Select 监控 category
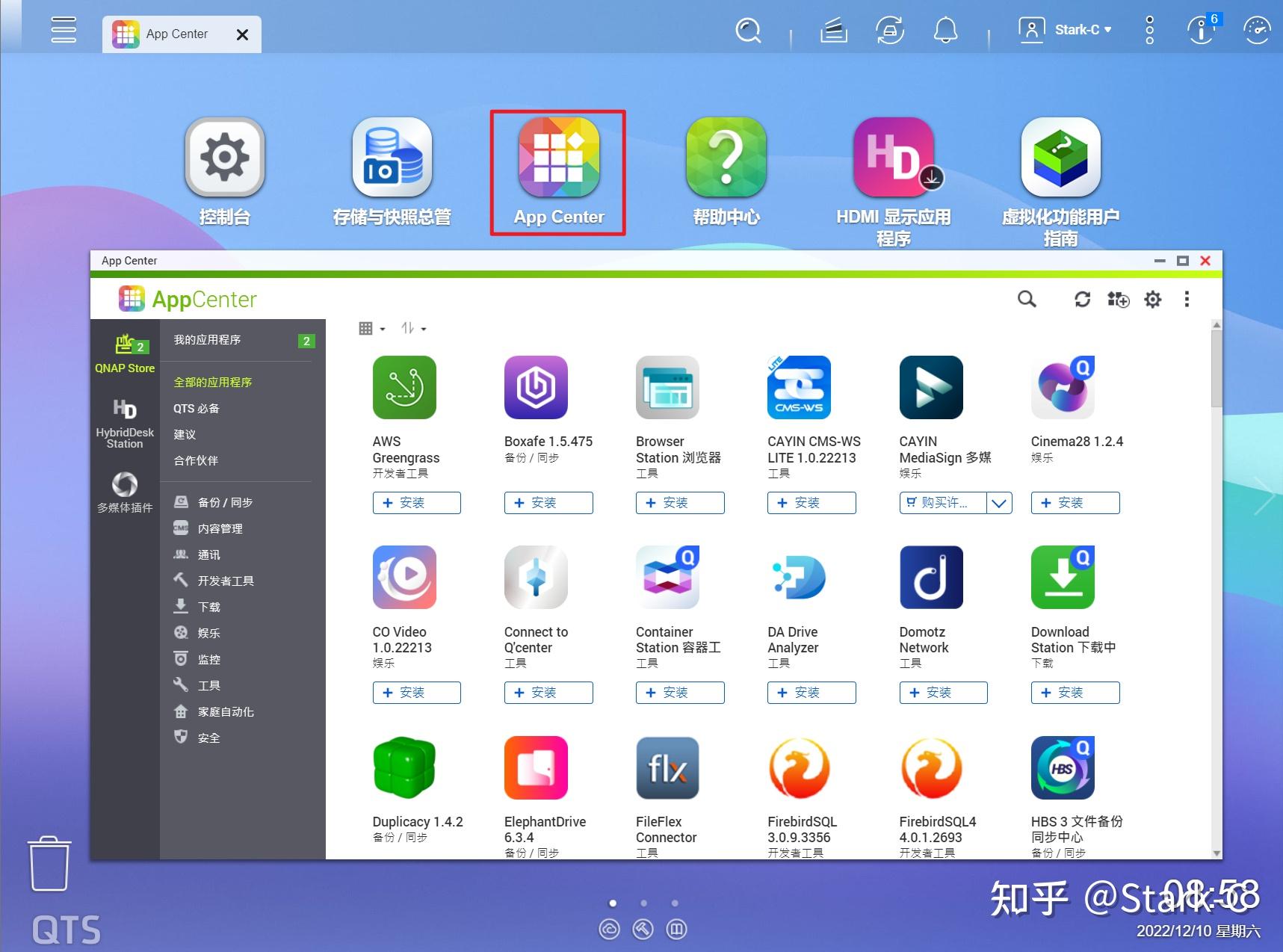 pos(197,659)
